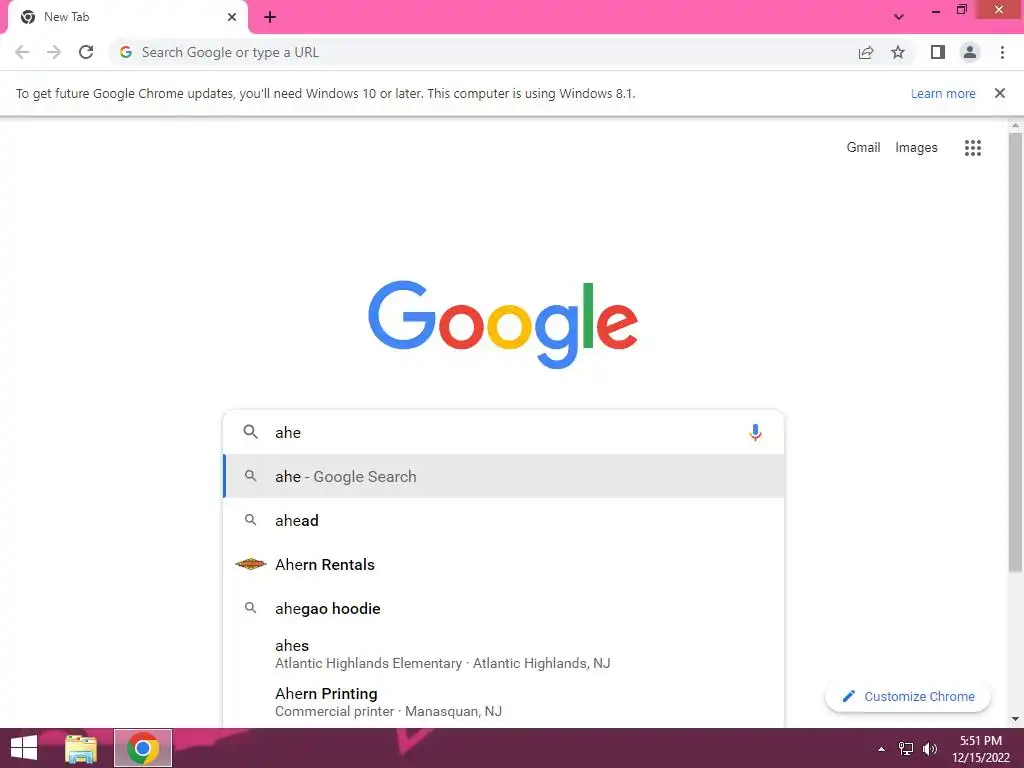
Task: Open the Google apps grid
Action: point(972,148)
